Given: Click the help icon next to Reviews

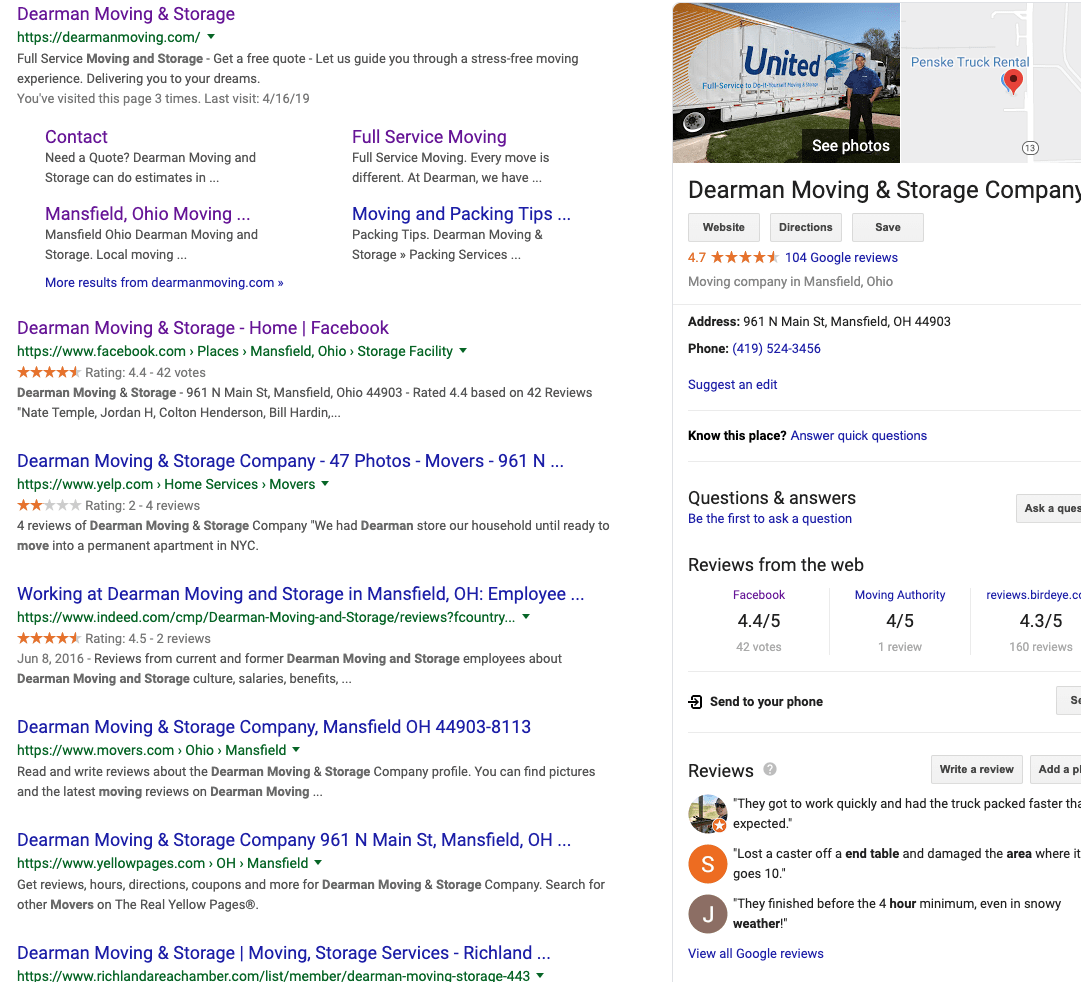Looking at the screenshot, I should click(770, 769).
